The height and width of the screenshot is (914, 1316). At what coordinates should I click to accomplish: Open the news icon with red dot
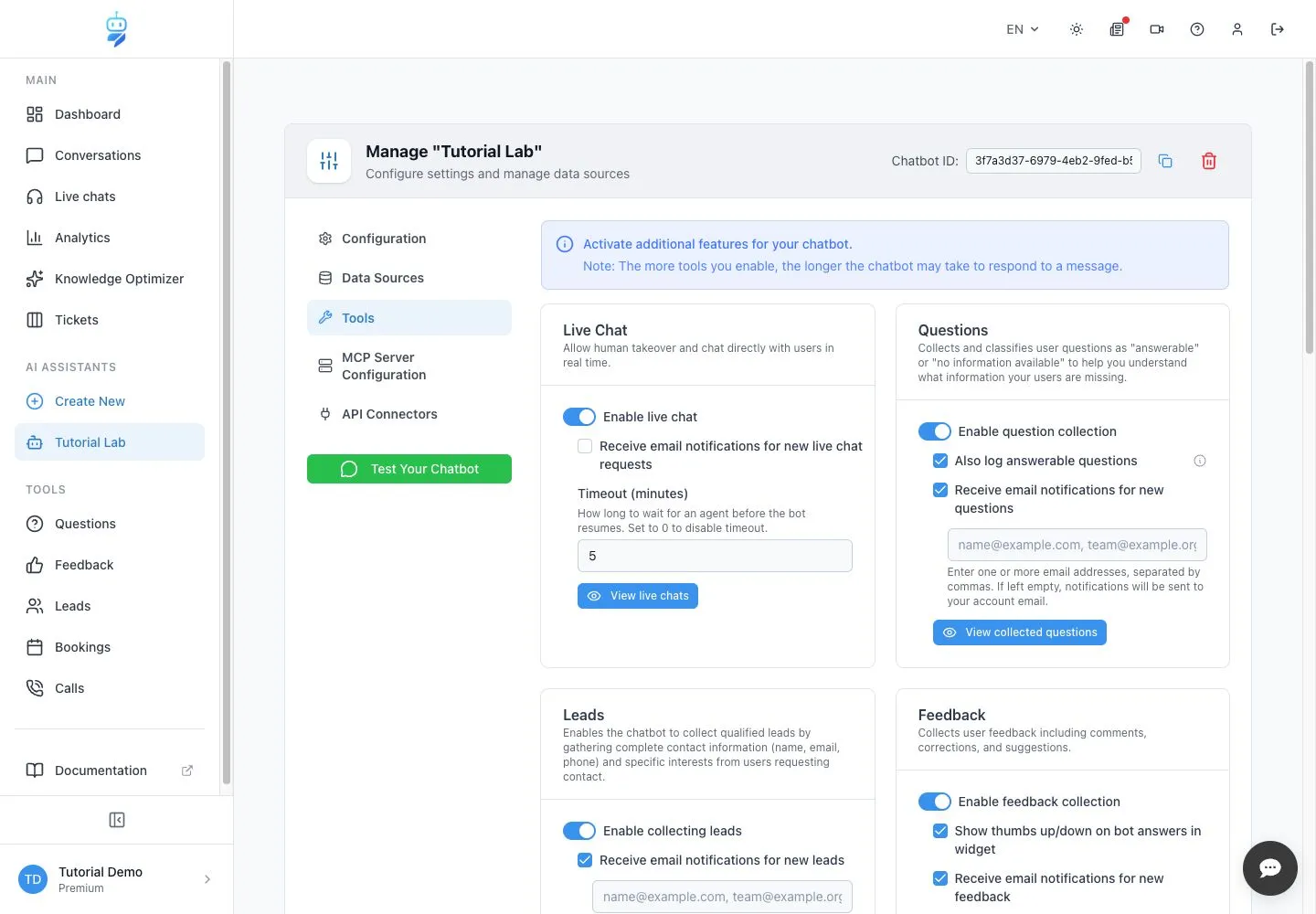pos(1117,29)
